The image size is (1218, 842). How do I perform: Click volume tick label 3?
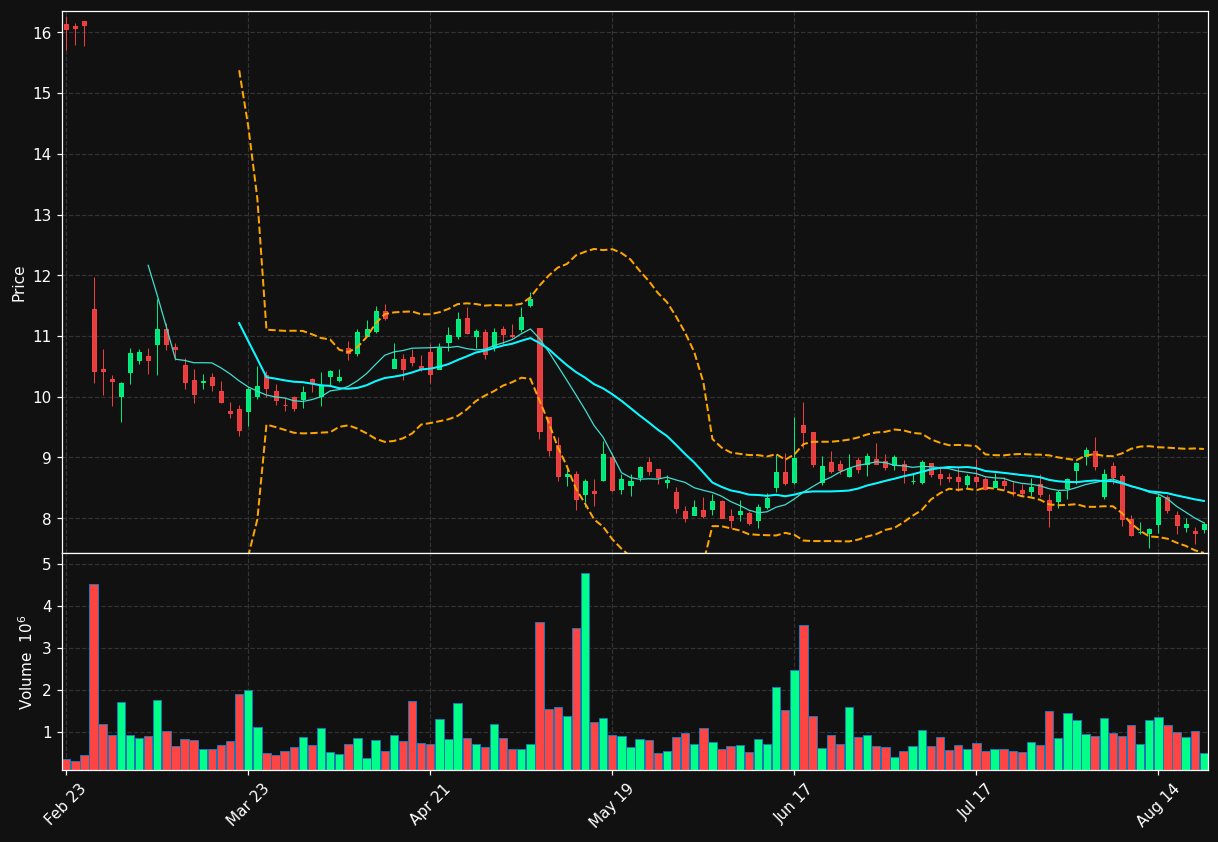(x=47, y=648)
